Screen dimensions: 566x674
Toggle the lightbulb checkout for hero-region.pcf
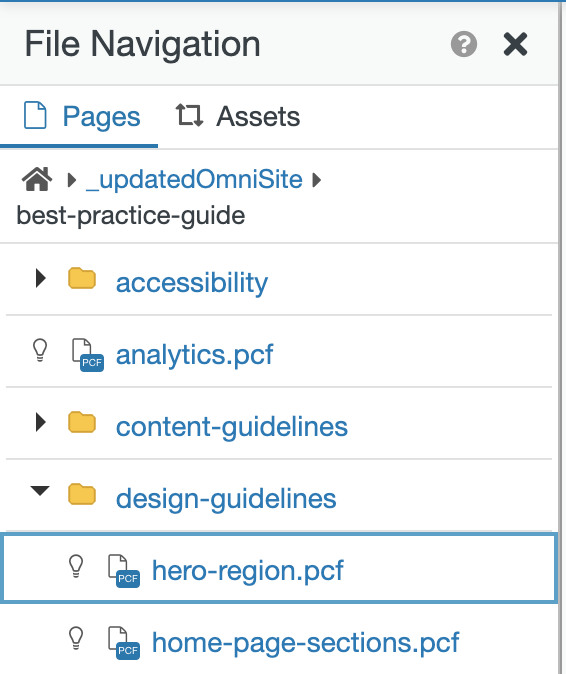(x=76, y=567)
